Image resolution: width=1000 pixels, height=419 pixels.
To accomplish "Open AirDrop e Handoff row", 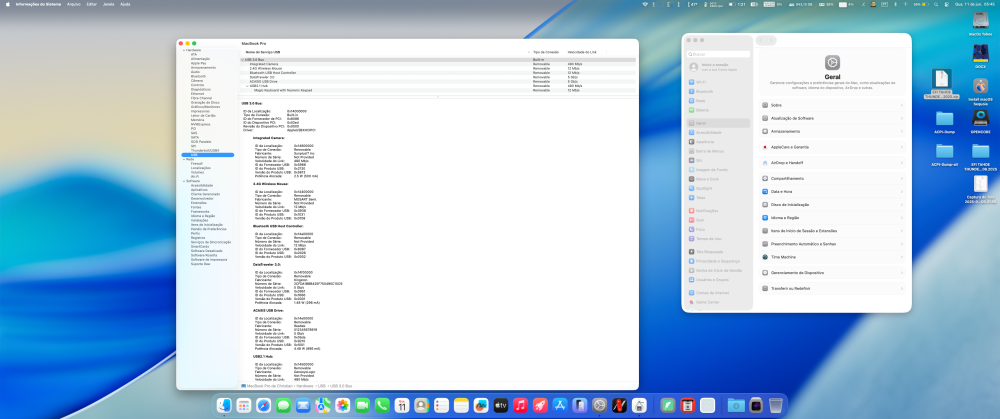I will (x=832, y=163).
